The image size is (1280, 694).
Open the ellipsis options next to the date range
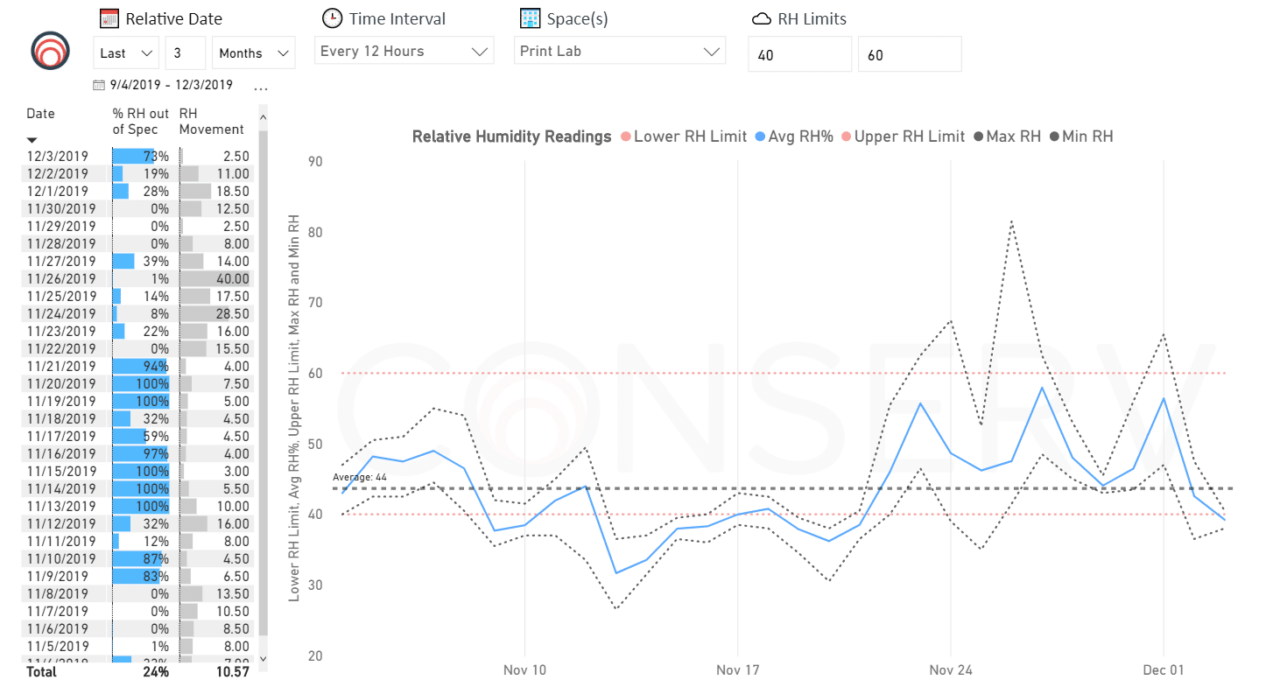260,87
